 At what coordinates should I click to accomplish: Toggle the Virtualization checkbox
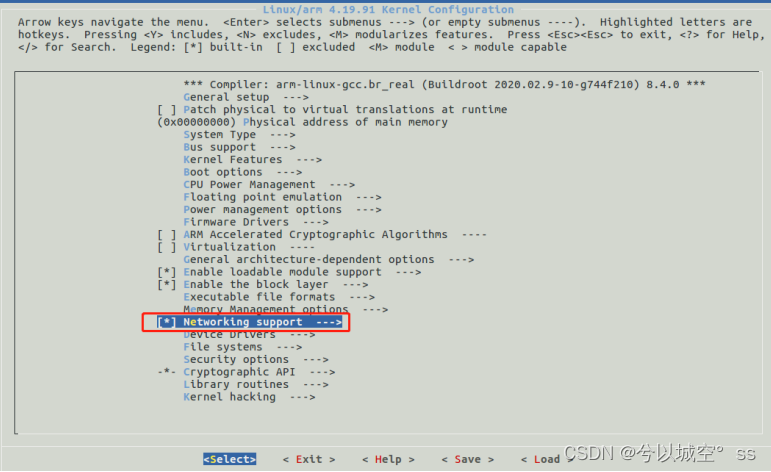(167, 247)
